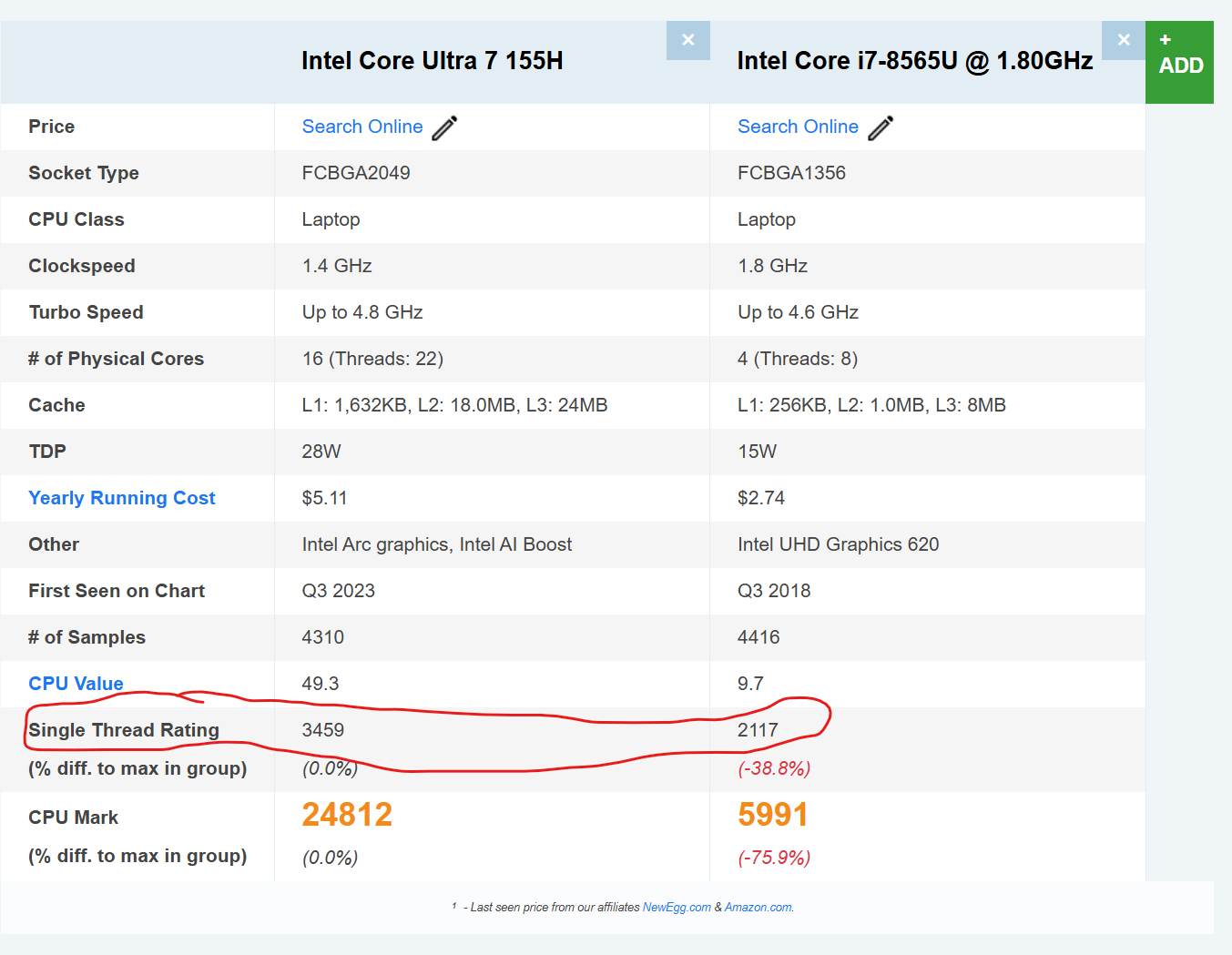Image resolution: width=1232 pixels, height=955 pixels.
Task: Click the 3459 single thread rating
Action: pyautogui.click(x=323, y=730)
